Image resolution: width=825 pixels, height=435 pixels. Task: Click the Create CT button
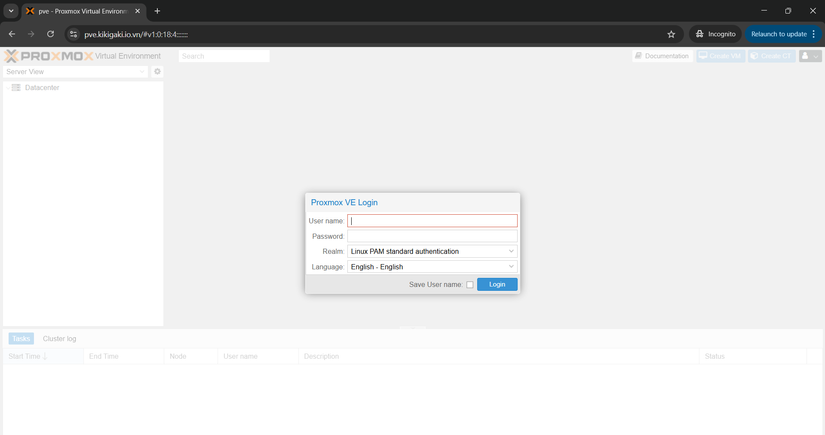771,56
